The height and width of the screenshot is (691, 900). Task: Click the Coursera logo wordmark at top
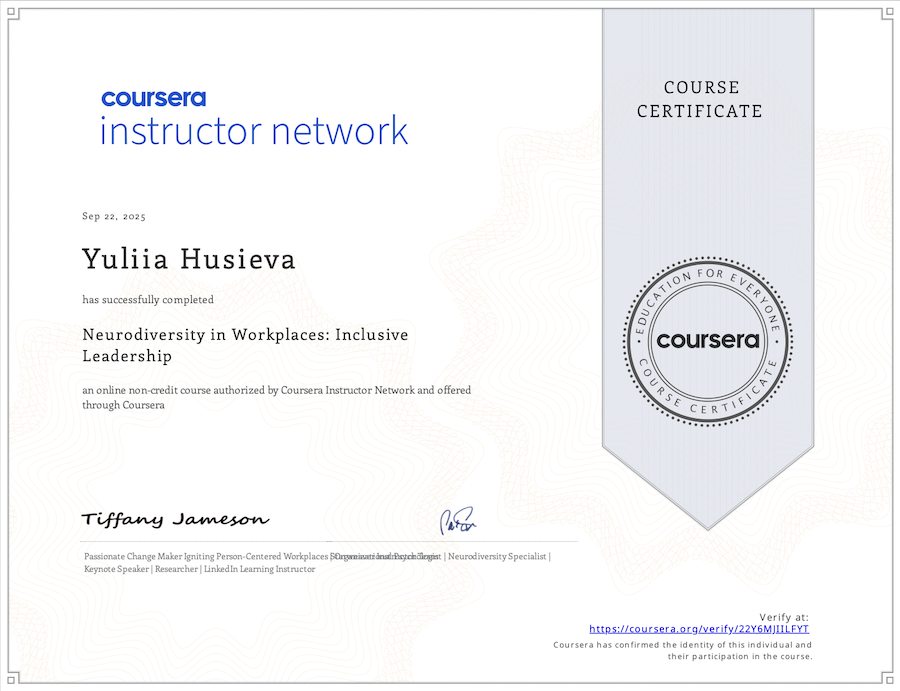[x=153, y=98]
